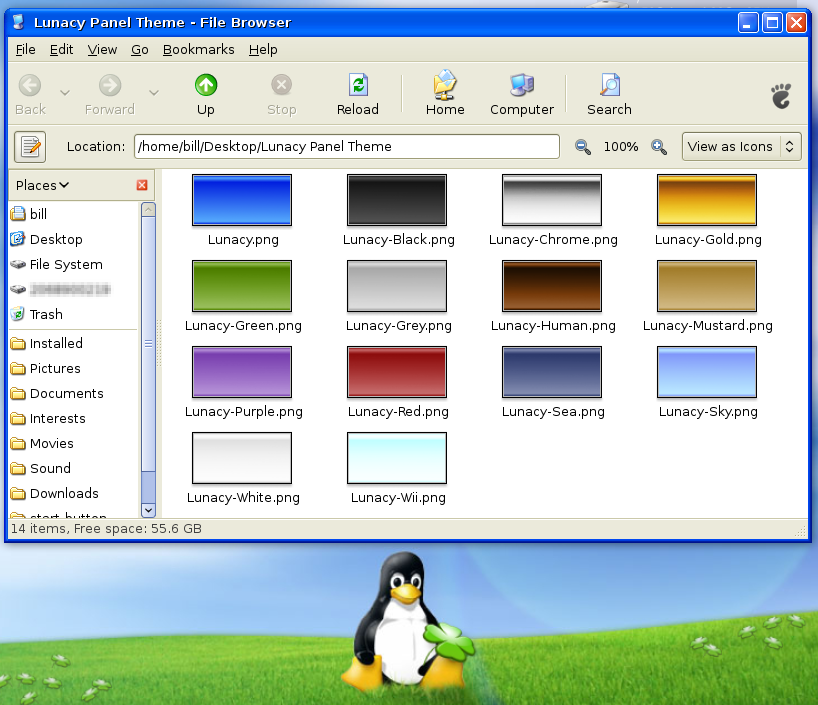The width and height of the screenshot is (818, 705).
Task: Zoom in with the plus magnifier
Action: (659, 147)
